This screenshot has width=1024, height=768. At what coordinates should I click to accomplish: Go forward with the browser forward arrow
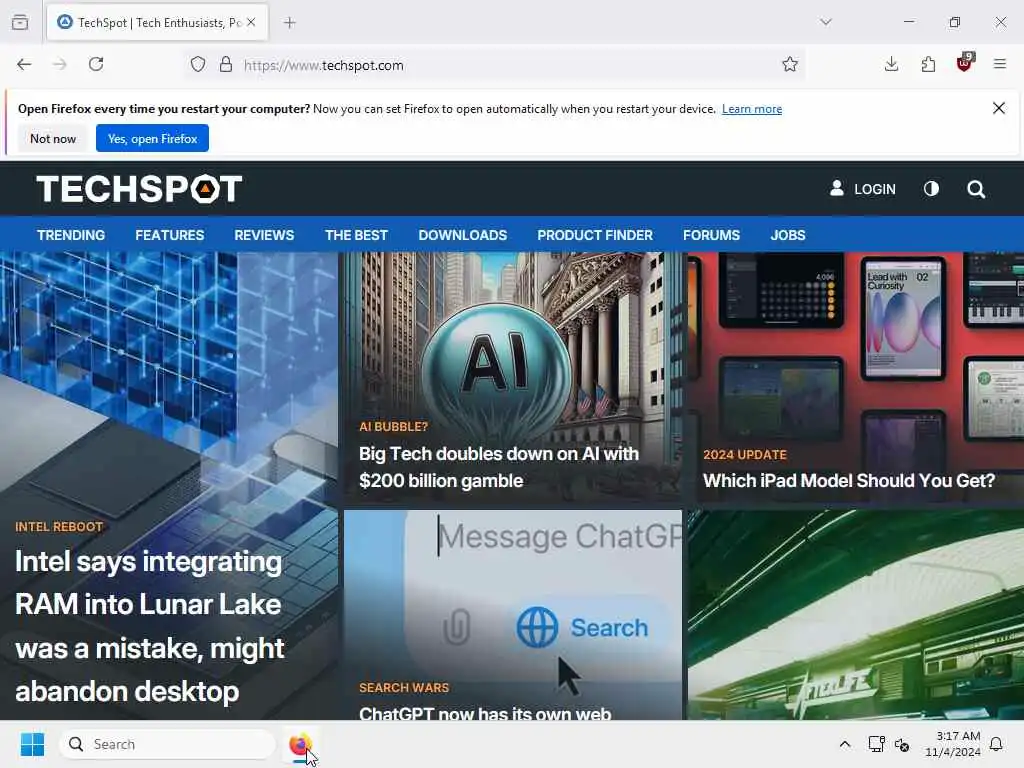[x=59, y=64]
